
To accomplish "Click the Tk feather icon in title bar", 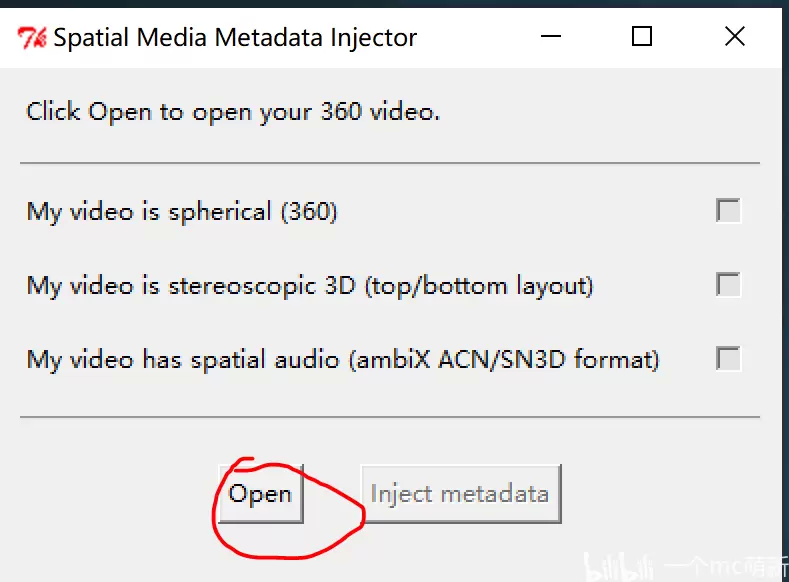I will click(x=32, y=38).
